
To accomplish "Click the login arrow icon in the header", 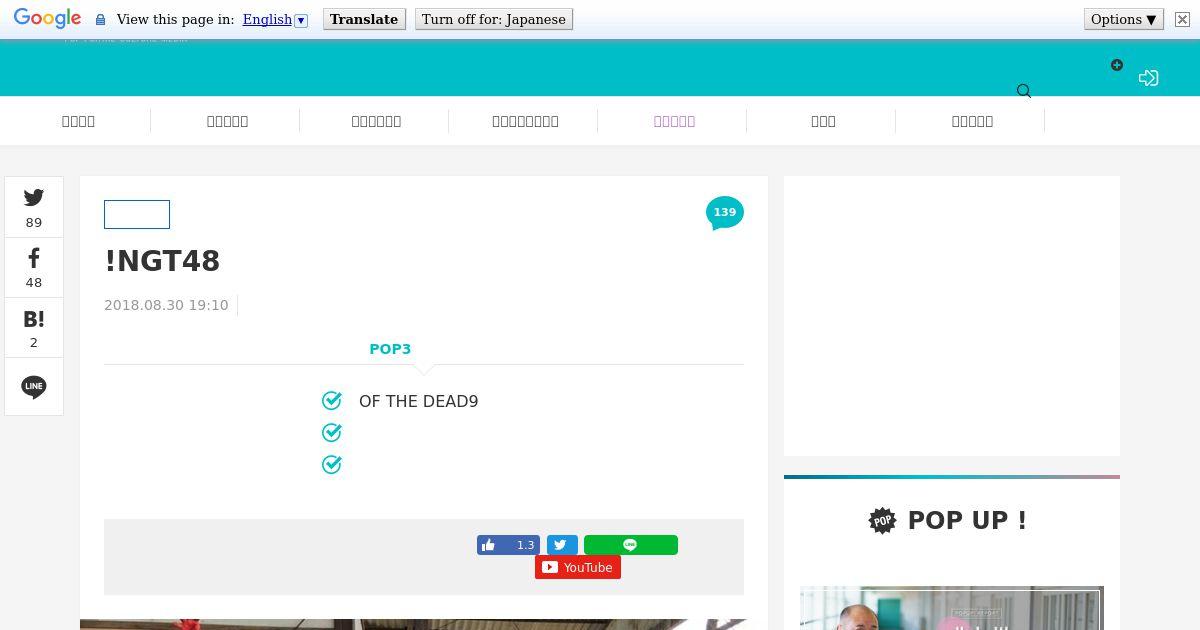I will (x=1148, y=77).
